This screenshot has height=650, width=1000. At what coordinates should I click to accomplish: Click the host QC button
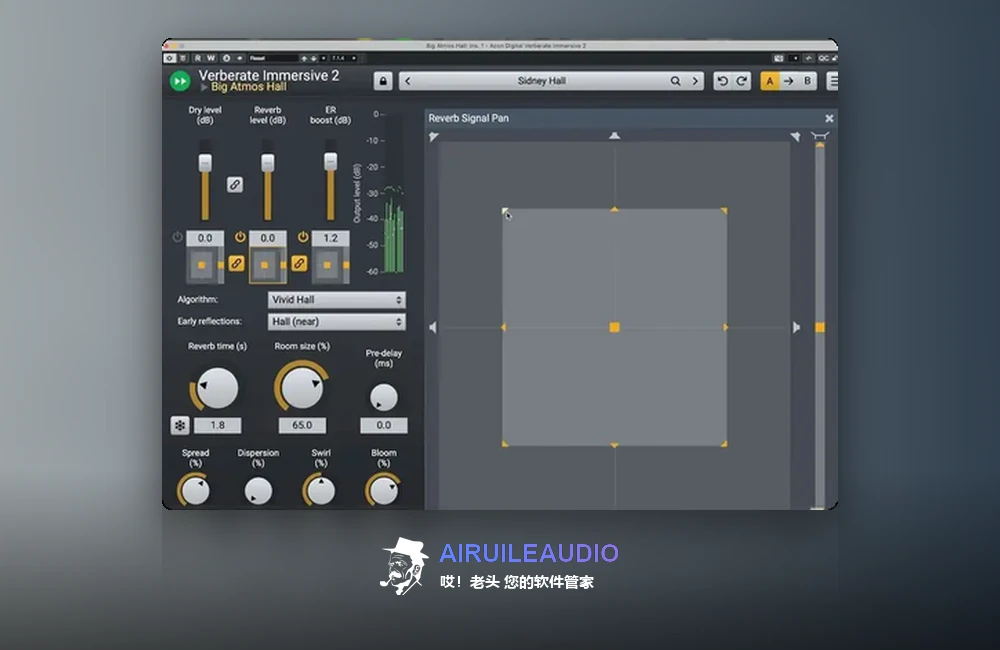pos(823,58)
